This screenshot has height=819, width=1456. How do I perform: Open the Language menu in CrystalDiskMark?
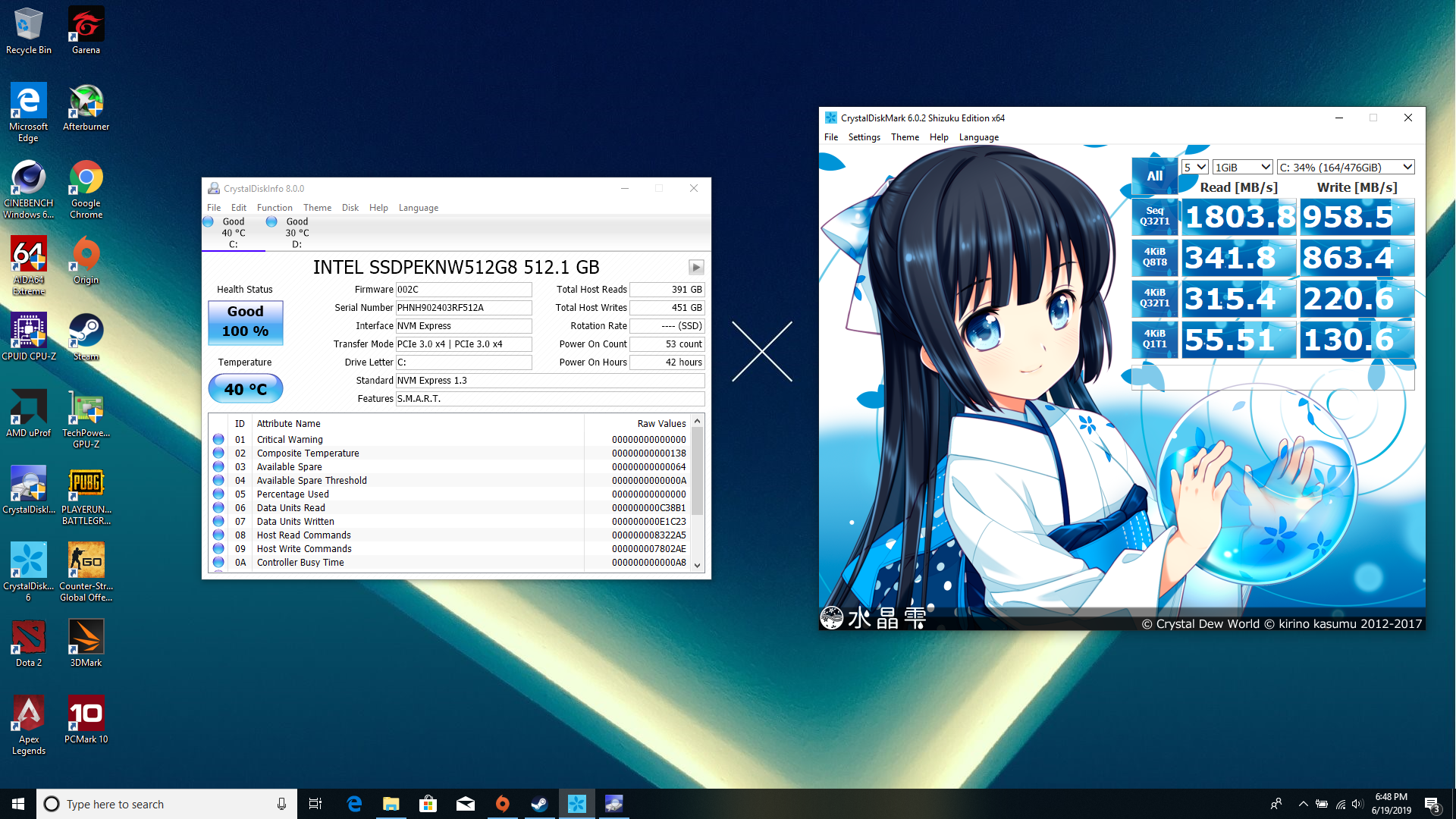(979, 137)
